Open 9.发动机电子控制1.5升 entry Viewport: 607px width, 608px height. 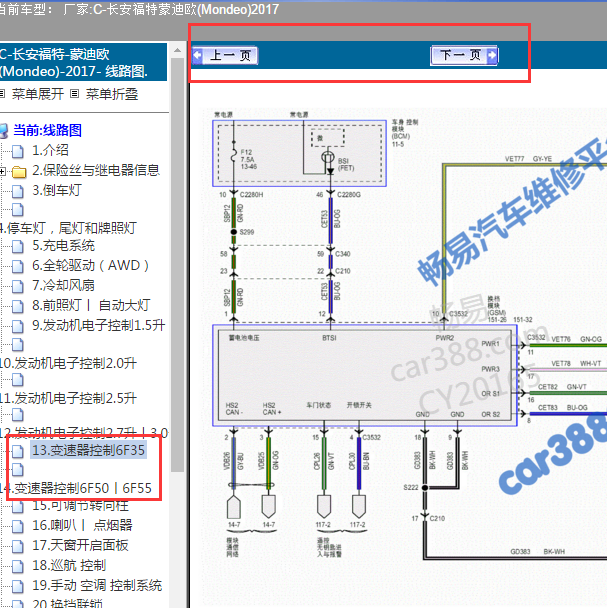[99, 325]
